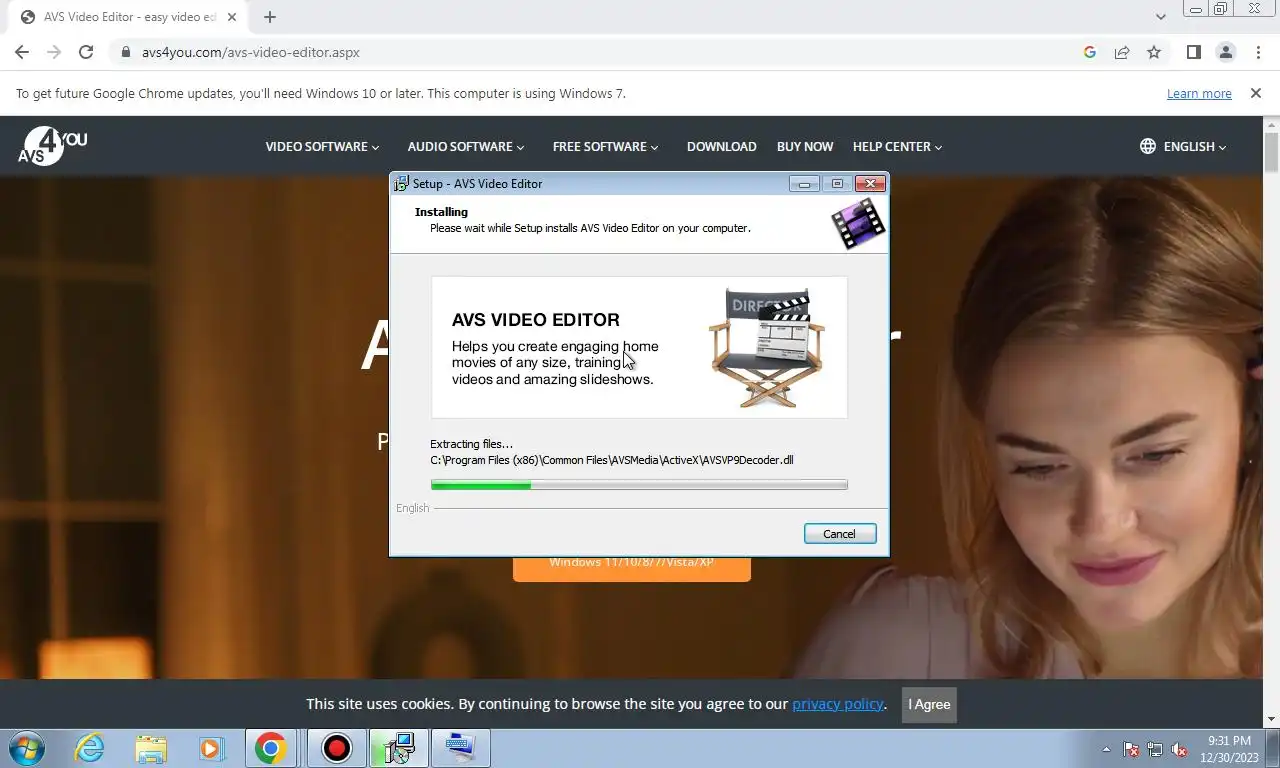Click the director chair clapperboard image
Image resolution: width=1280 pixels, height=768 pixels.
[x=768, y=347]
